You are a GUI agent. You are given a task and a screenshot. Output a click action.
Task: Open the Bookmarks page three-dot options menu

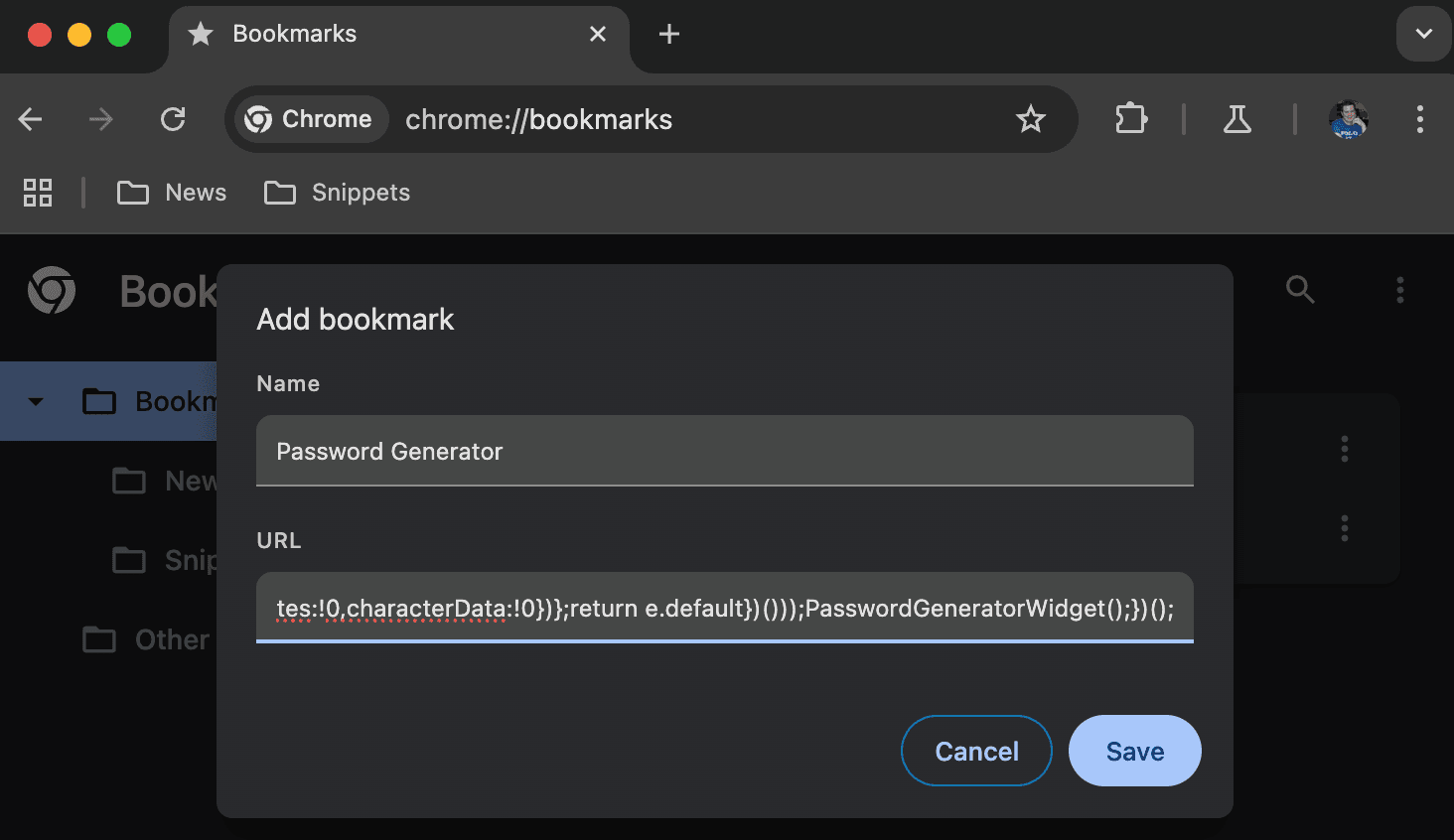1399,290
